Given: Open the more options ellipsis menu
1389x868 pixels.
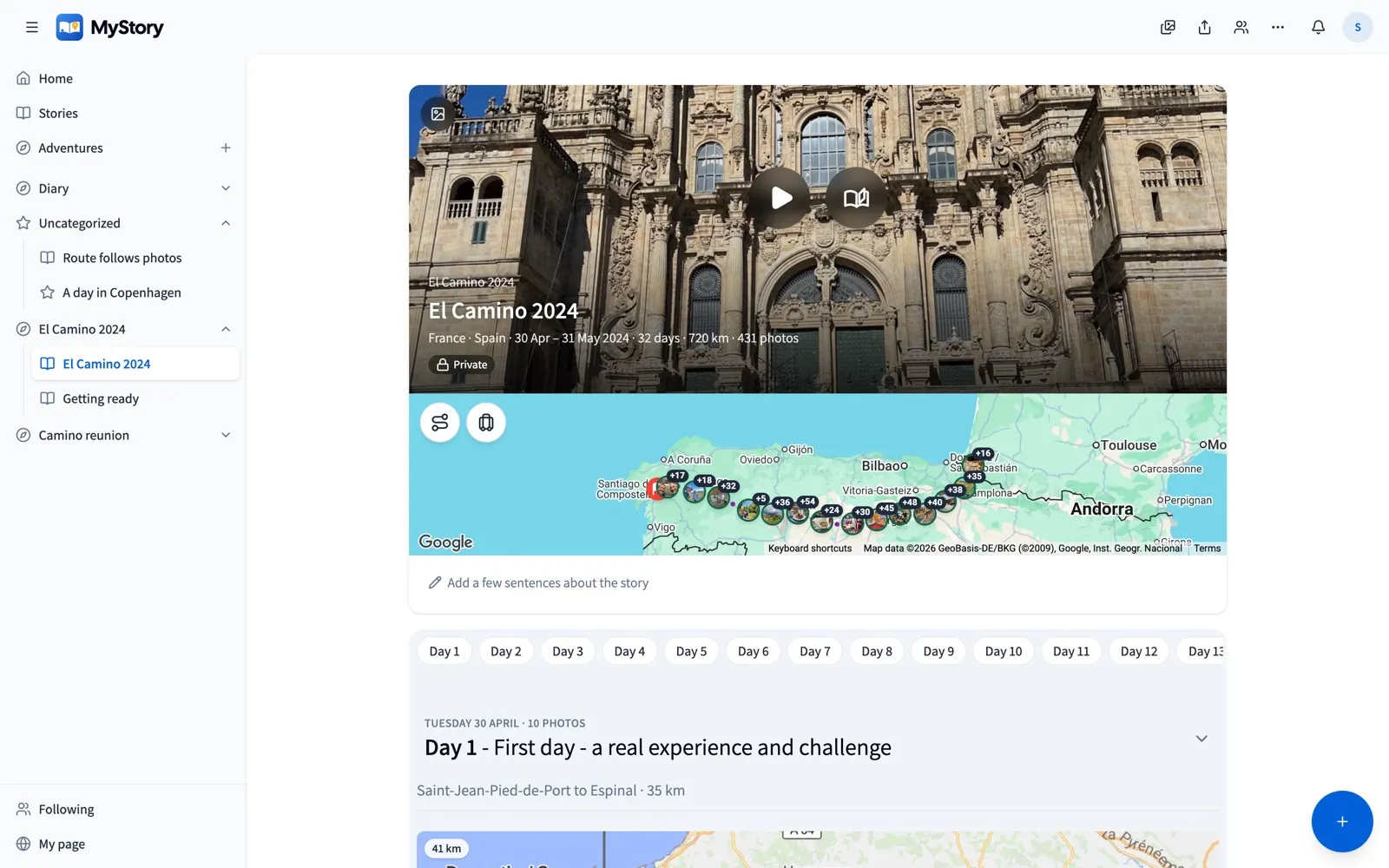Looking at the screenshot, I should (1278, 28).
